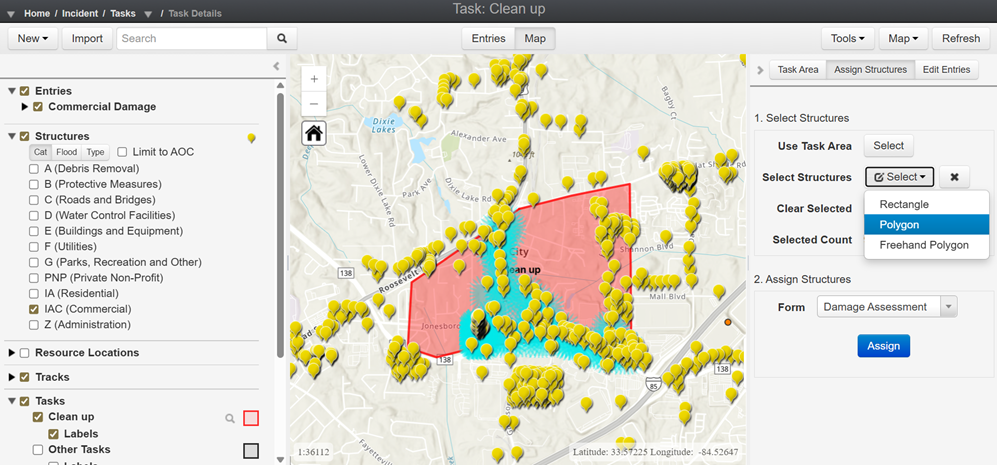
Task: Click the Import button
Action: 87,38
